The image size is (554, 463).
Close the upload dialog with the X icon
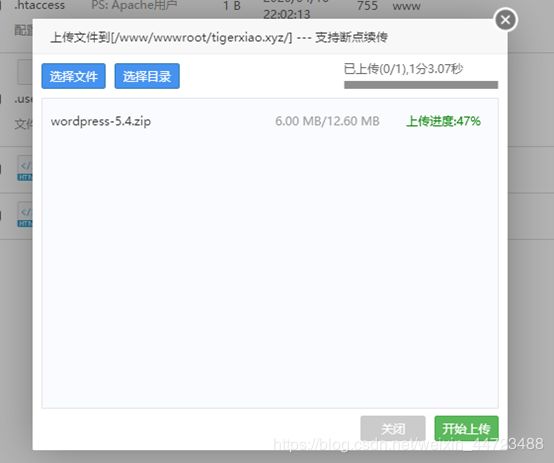tap(506, 20)
